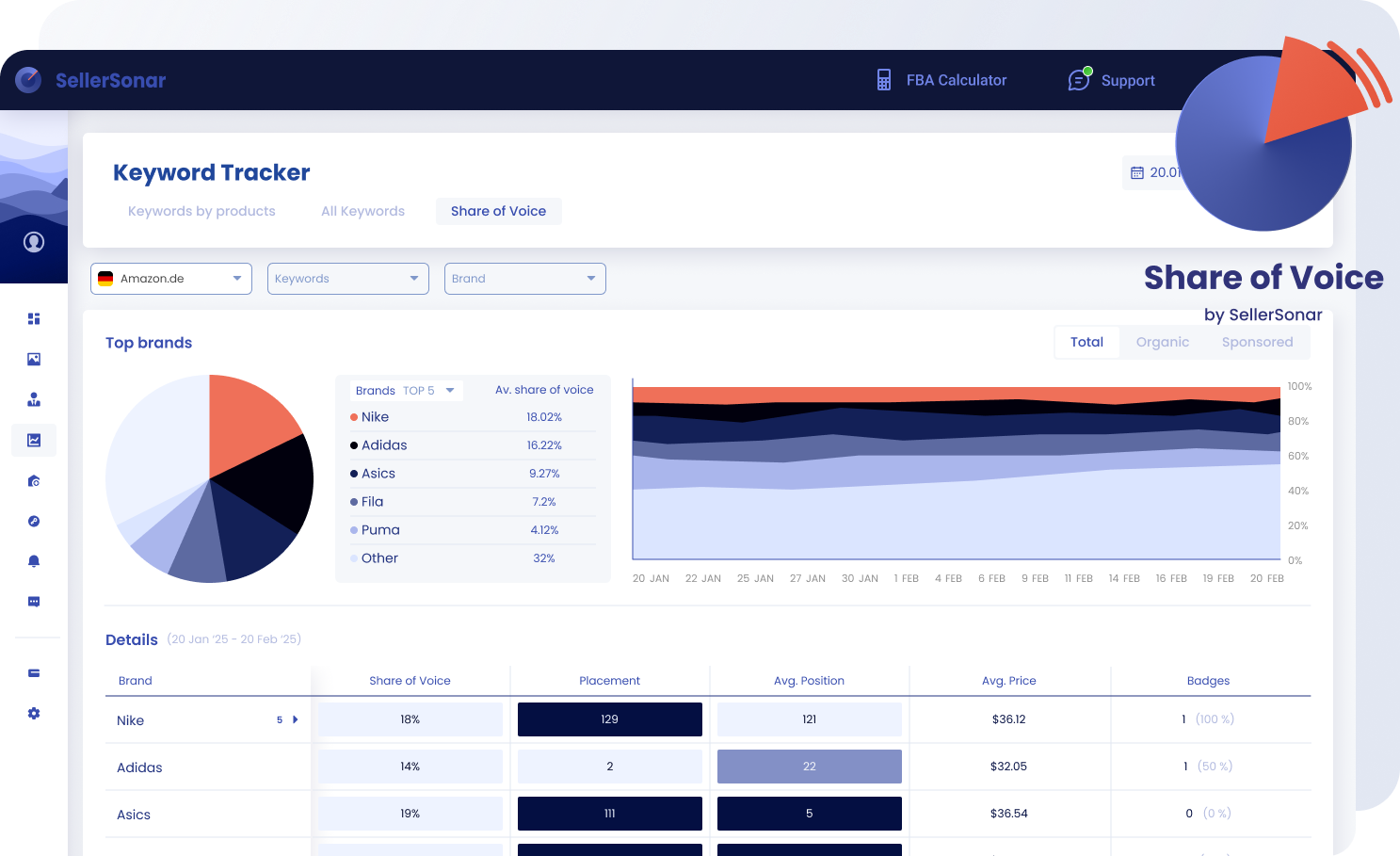Expand the Nike row arrow

point(296,719)
